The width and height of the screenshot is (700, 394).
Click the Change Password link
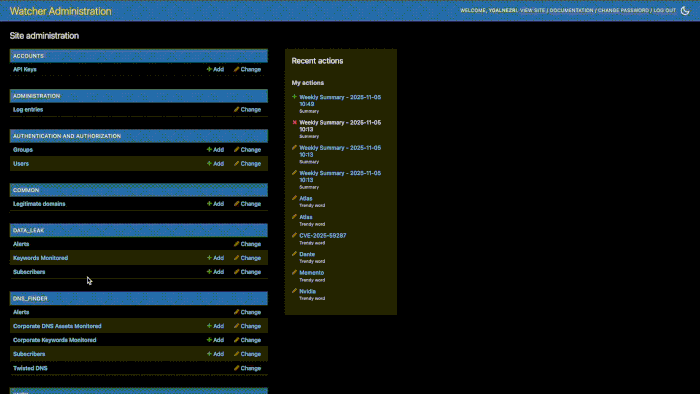coord(623,10)
